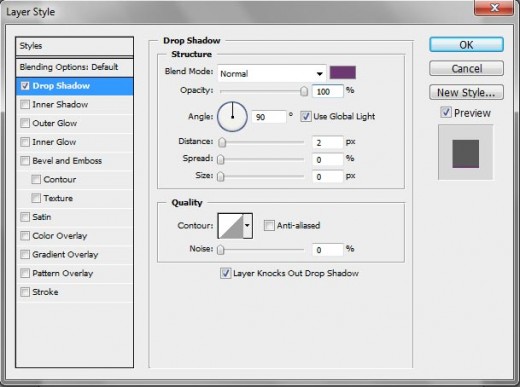Click the New Style... button
This screenshot has height=387, width=520.
466,92
